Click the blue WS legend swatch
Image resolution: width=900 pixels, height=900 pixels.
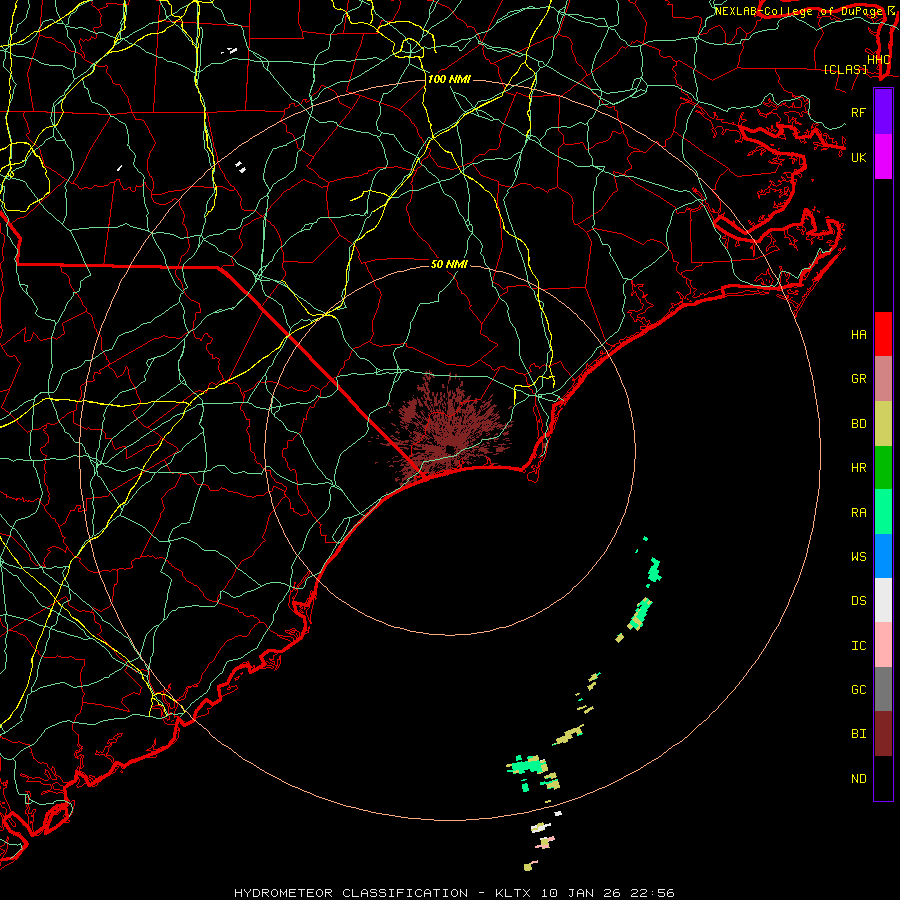point(883,556)
